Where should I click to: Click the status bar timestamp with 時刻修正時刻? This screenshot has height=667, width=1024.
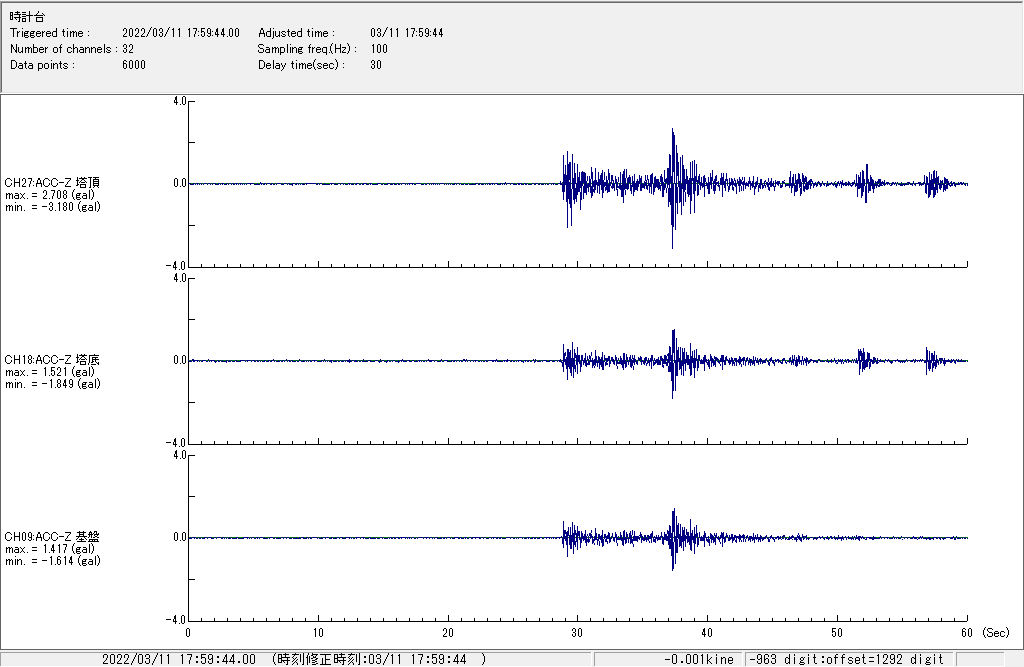coord(293,659)
